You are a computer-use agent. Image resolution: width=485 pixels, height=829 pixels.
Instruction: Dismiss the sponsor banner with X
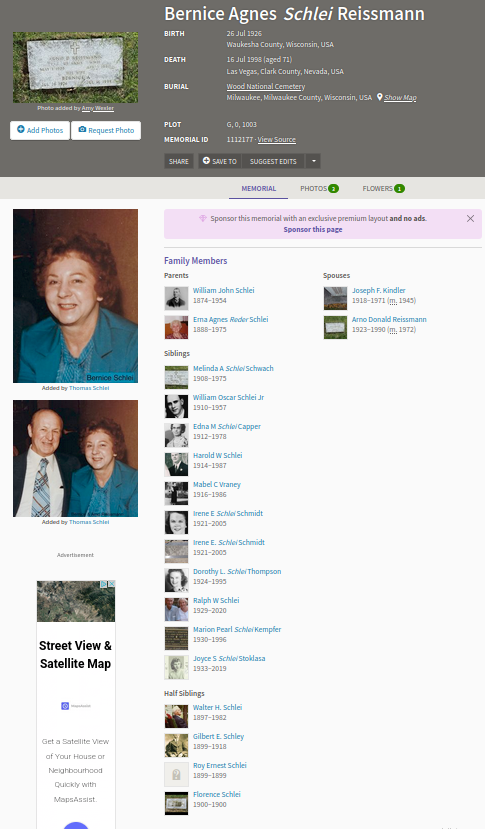[470, 218]
